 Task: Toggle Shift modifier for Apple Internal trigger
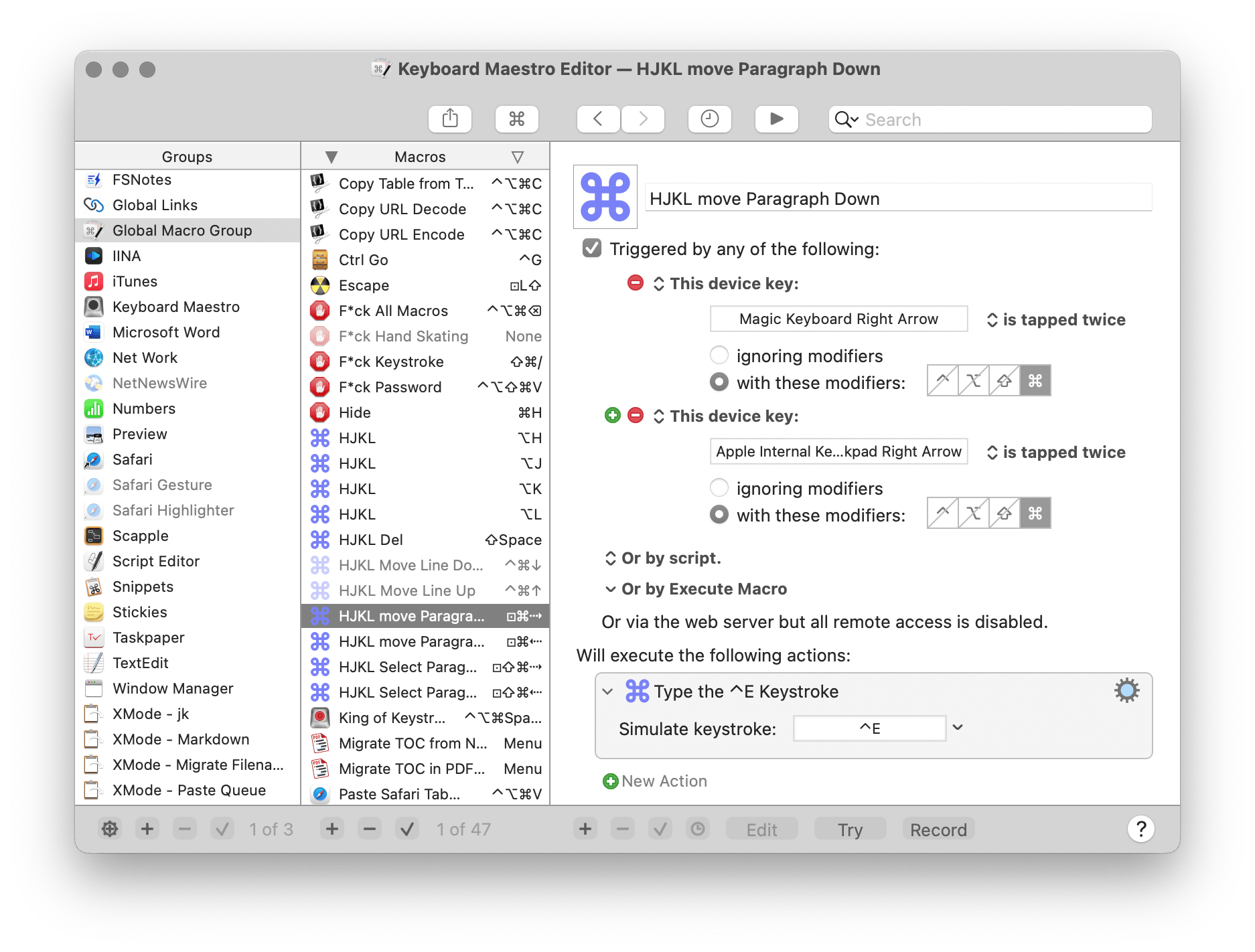(x=1005, y=513)
